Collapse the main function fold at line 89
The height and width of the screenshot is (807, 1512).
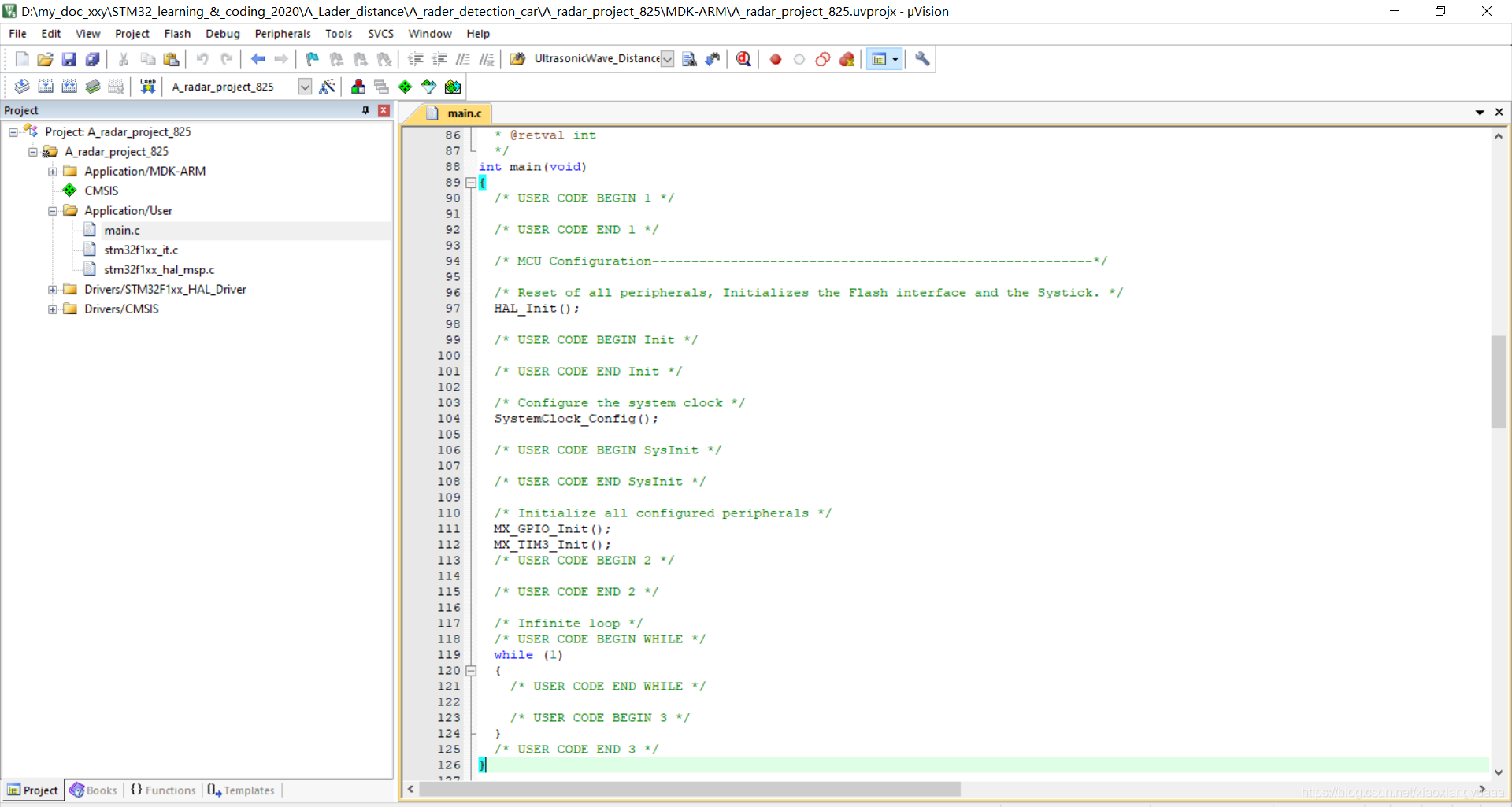pos(471,183)
